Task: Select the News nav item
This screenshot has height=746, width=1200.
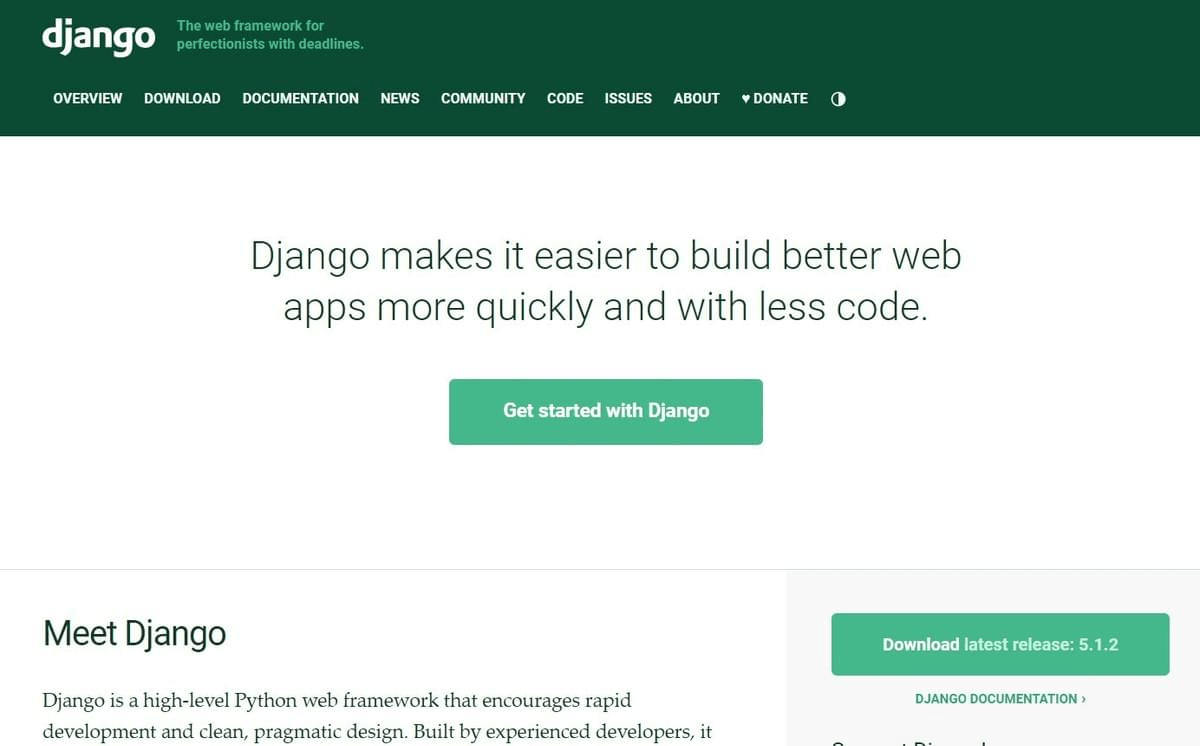Action: pyautogui.click(x=400, y=98)
